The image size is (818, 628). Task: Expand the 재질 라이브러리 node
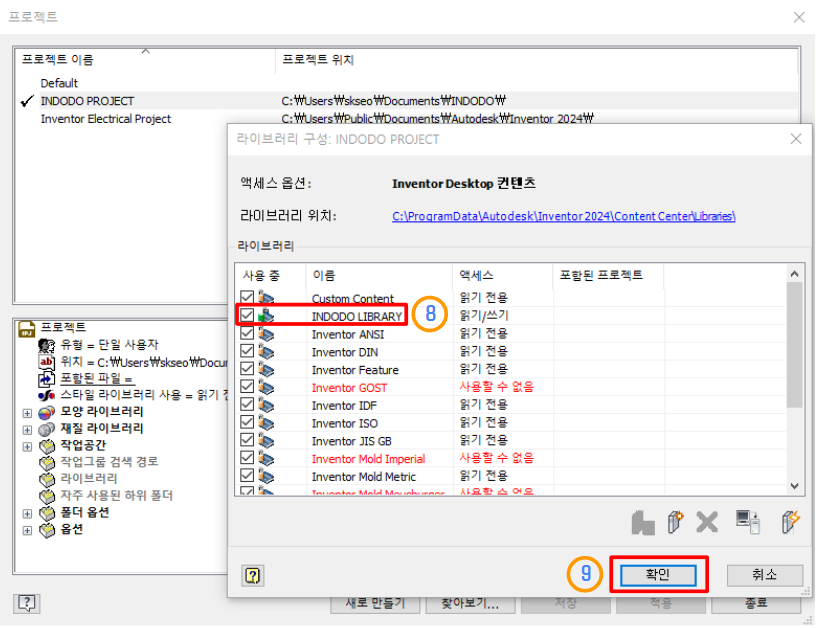coord(27,430)
